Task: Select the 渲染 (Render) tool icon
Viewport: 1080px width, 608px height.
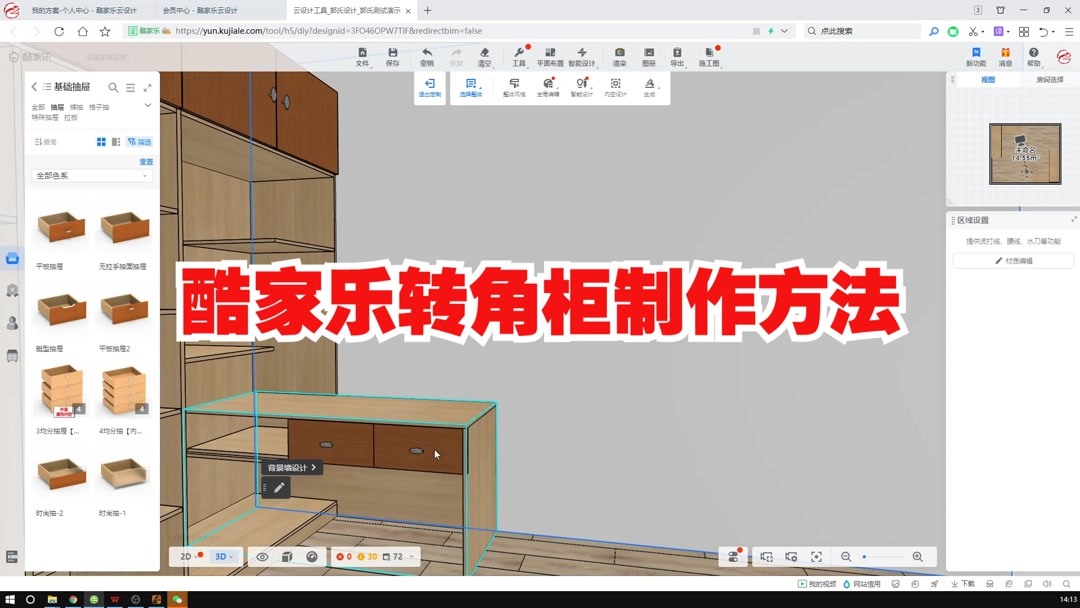Action: pyautogui.click(x=619, y=55)
